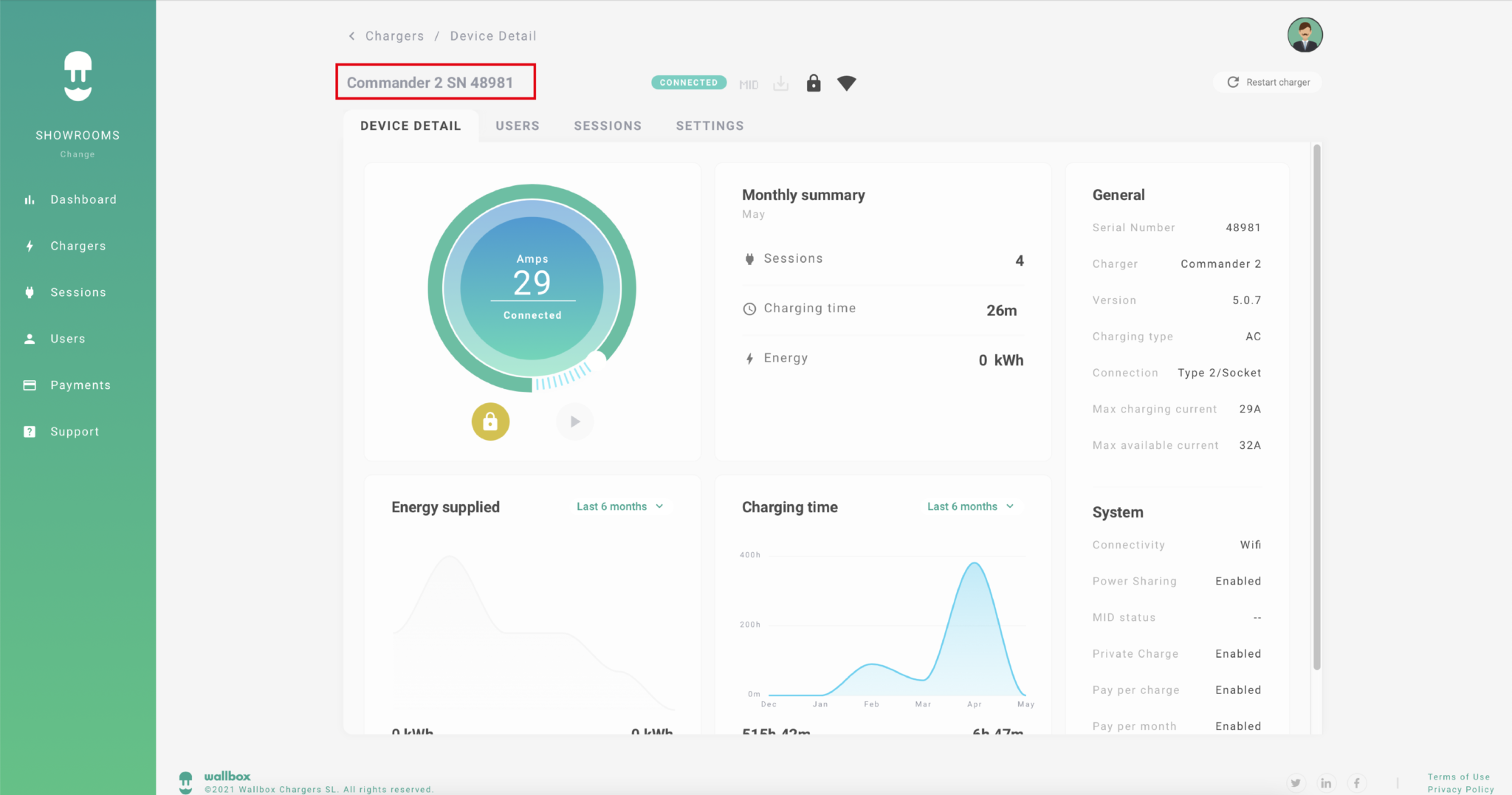This screenshot has height=795, width=1512.
Task: Click the black lock status icon
Action: (x=814, y=83)
